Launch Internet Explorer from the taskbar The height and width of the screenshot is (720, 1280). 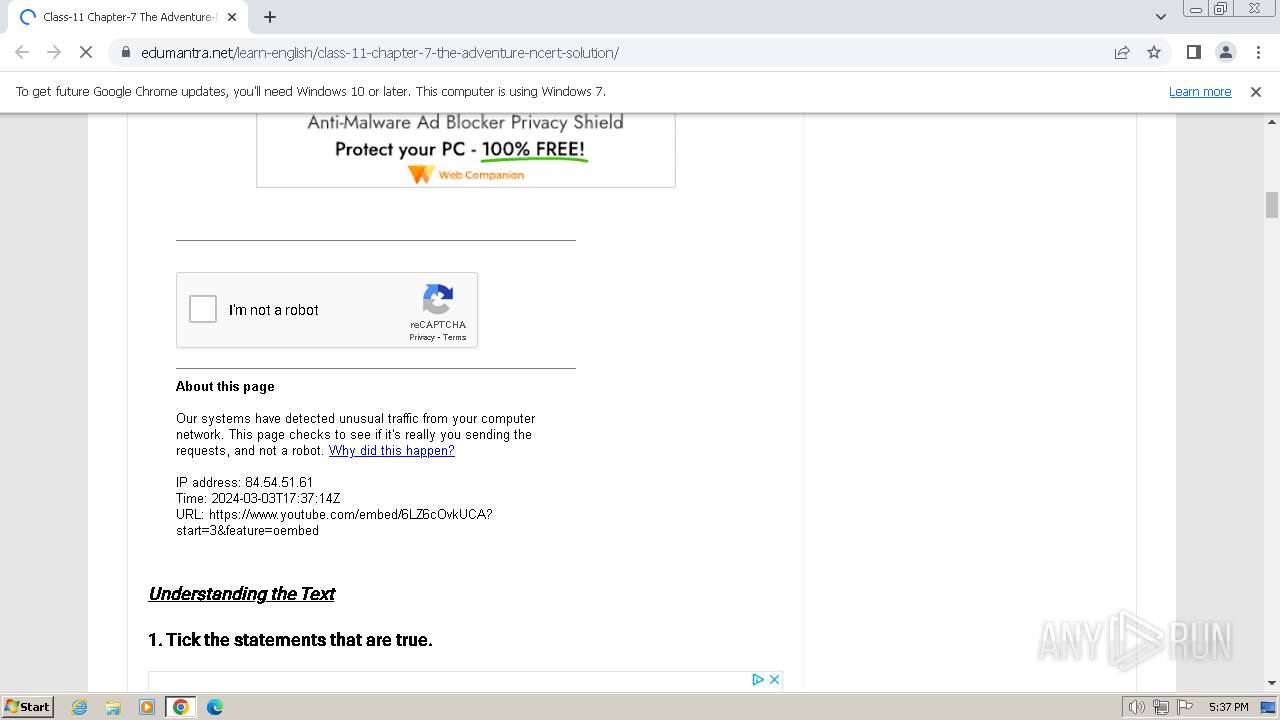pyautogui.click(x=80, y=707)
